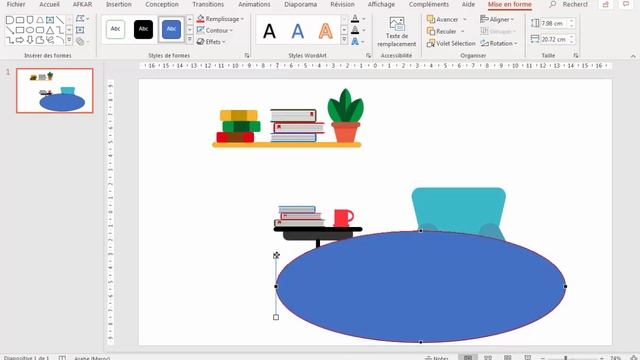Apply the blue fill Abc shape style

pos(171,29)
